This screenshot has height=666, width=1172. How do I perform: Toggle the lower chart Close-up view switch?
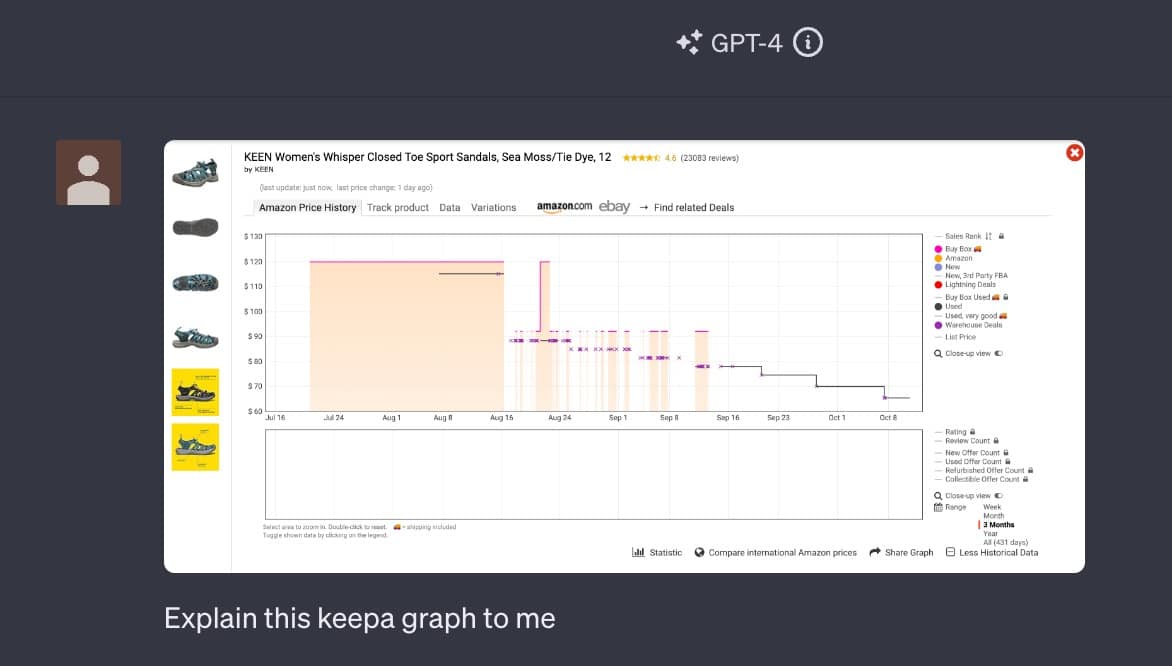click(x=998, y=496)
